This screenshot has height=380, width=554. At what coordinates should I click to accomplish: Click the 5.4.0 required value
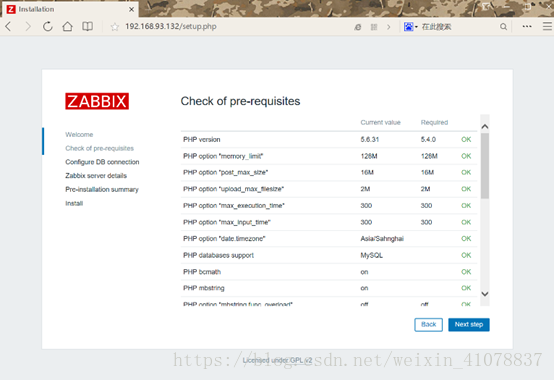point(428,139)
